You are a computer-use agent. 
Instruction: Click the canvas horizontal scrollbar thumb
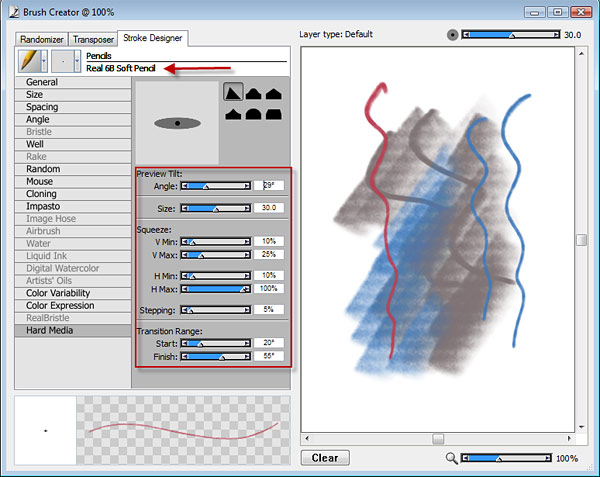coord(438,438)
